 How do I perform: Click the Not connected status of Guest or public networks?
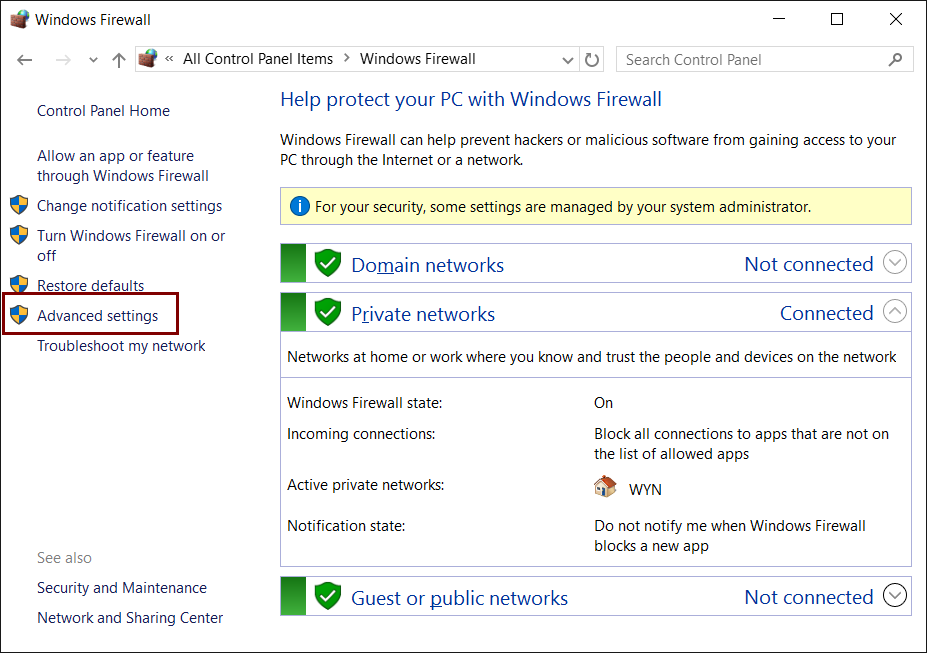(809, 597)
